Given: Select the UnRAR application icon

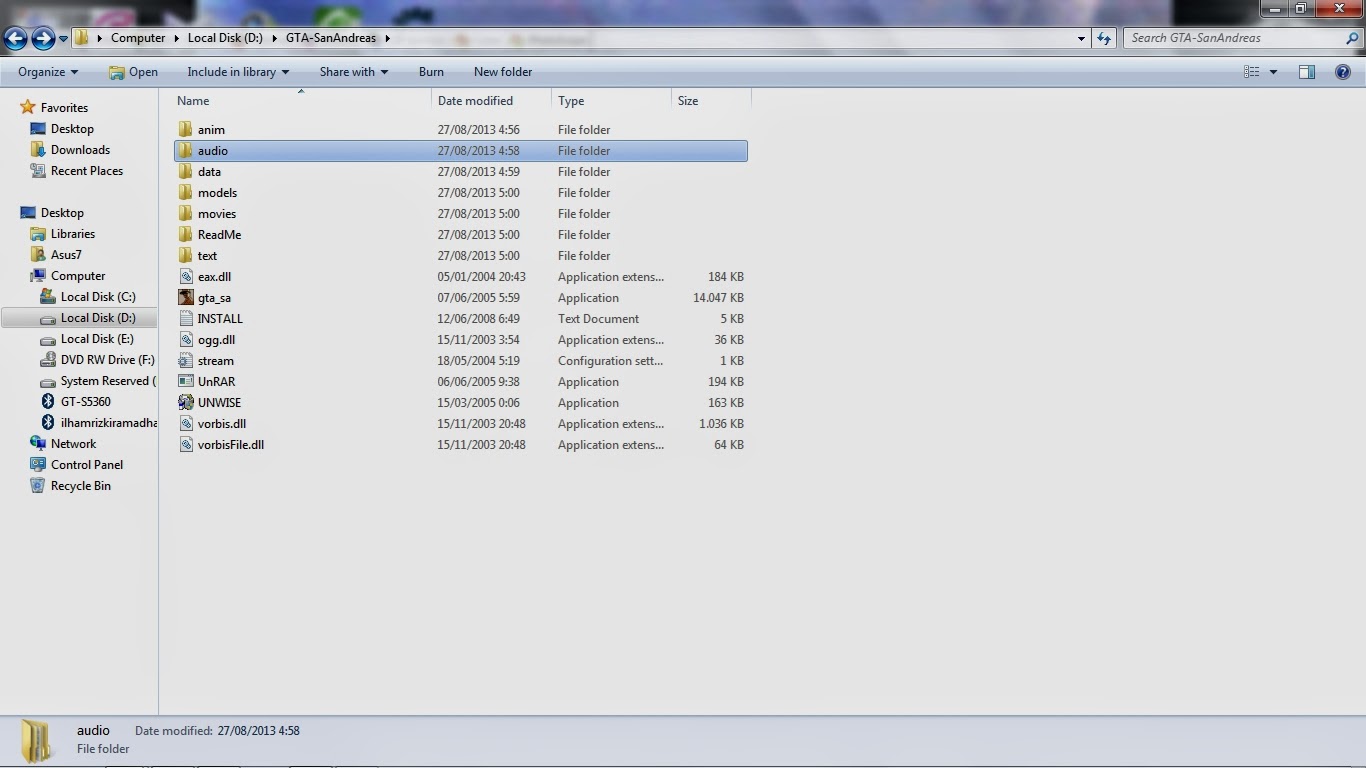Looking at the screenshot, I should 186,382.
